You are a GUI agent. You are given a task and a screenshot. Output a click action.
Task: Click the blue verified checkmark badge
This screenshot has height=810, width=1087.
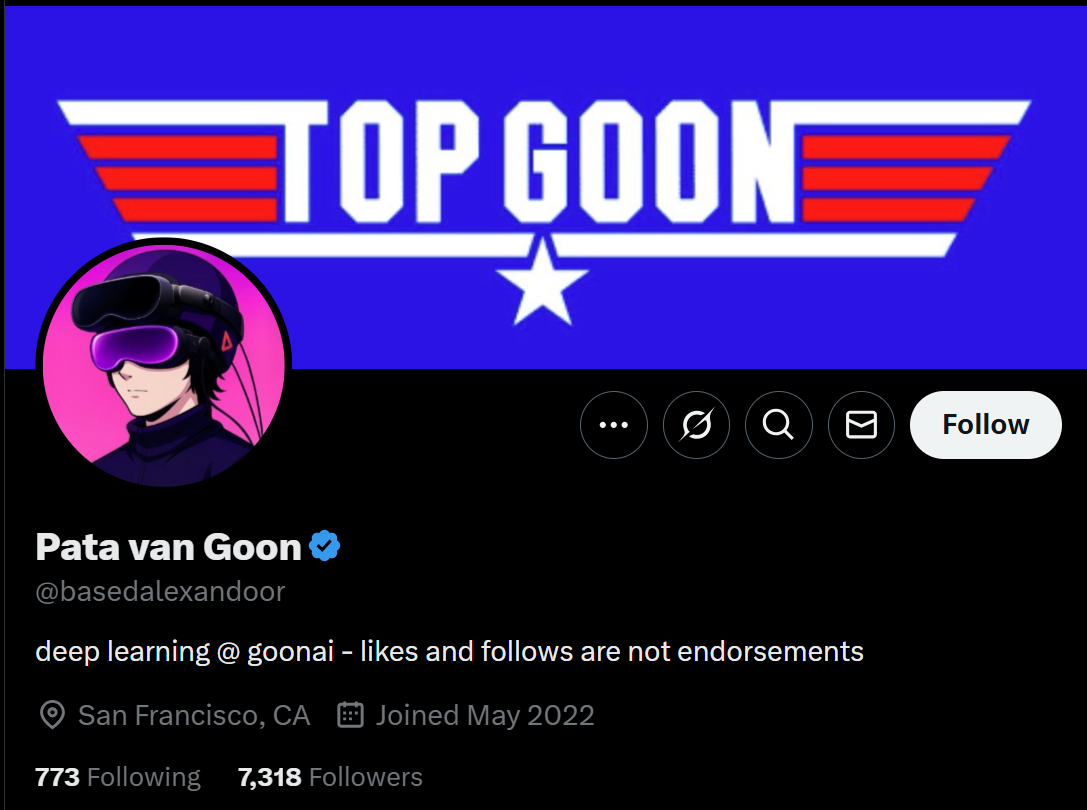(324, 546)
